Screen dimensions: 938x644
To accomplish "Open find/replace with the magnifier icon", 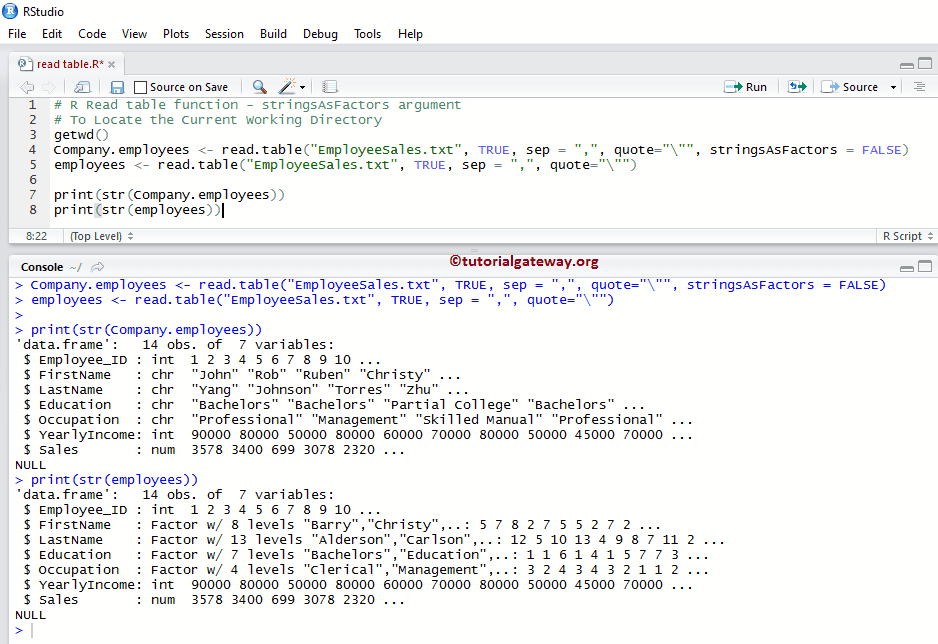I will [x=259, y=87].
